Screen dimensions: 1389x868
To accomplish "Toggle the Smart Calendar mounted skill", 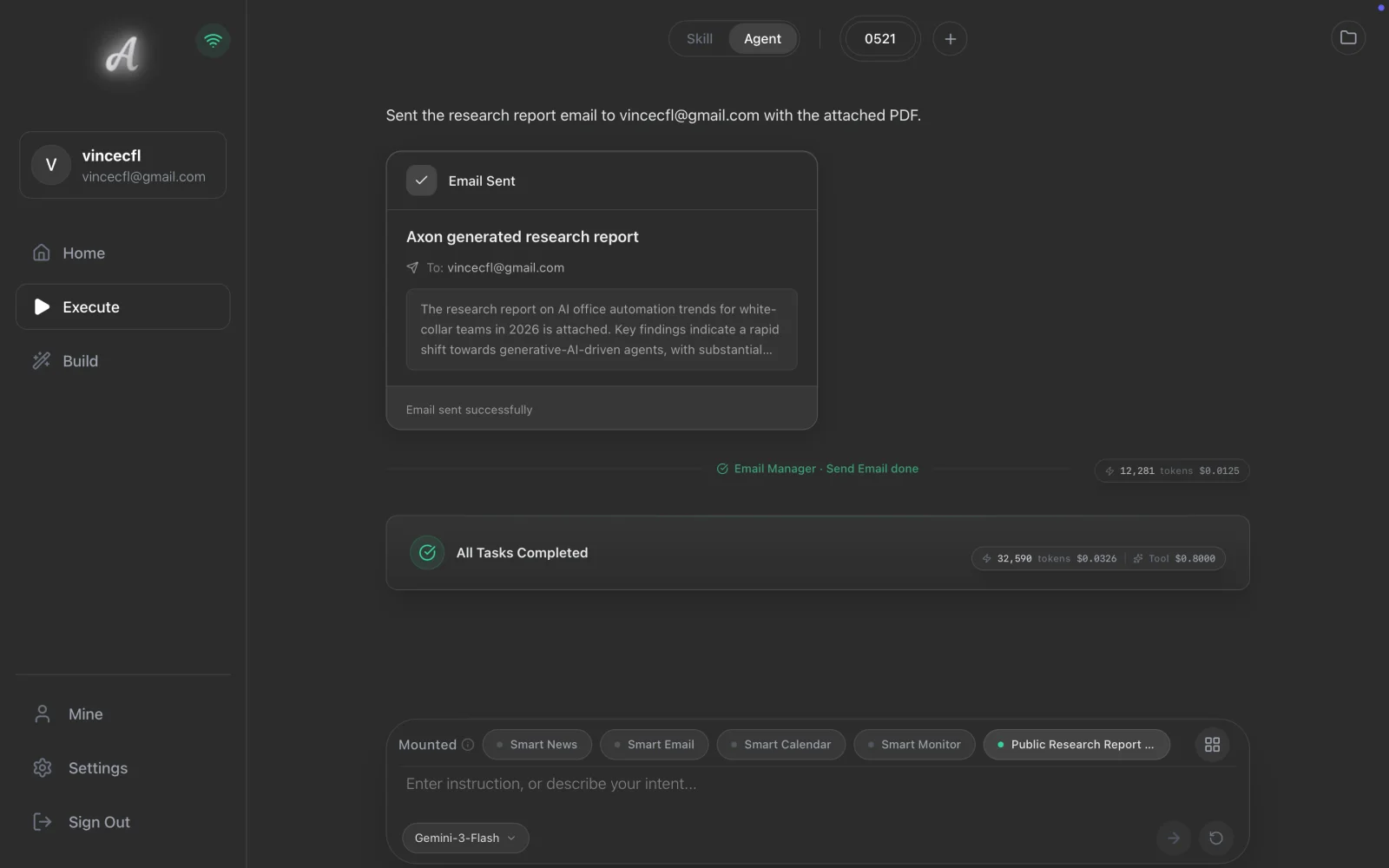I will 781,745.
